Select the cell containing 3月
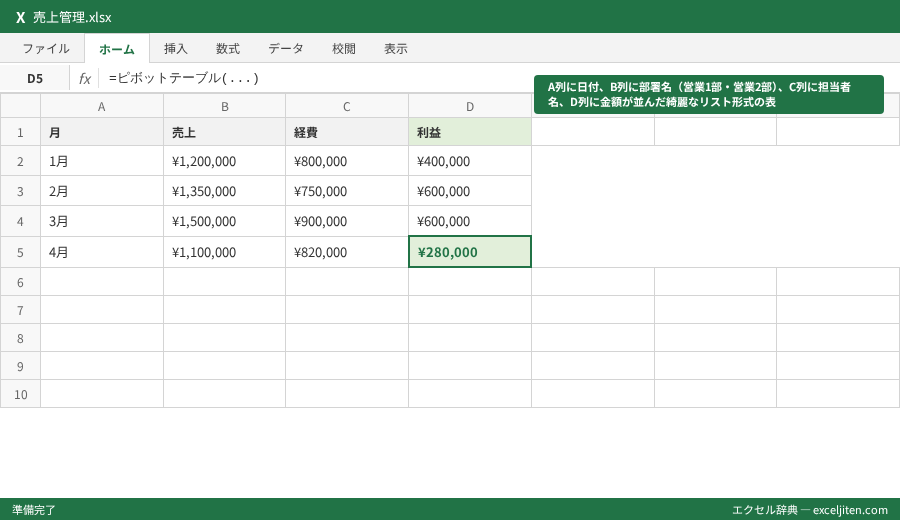900x520 pixels. pyautogui.click(x=102, y=221)
